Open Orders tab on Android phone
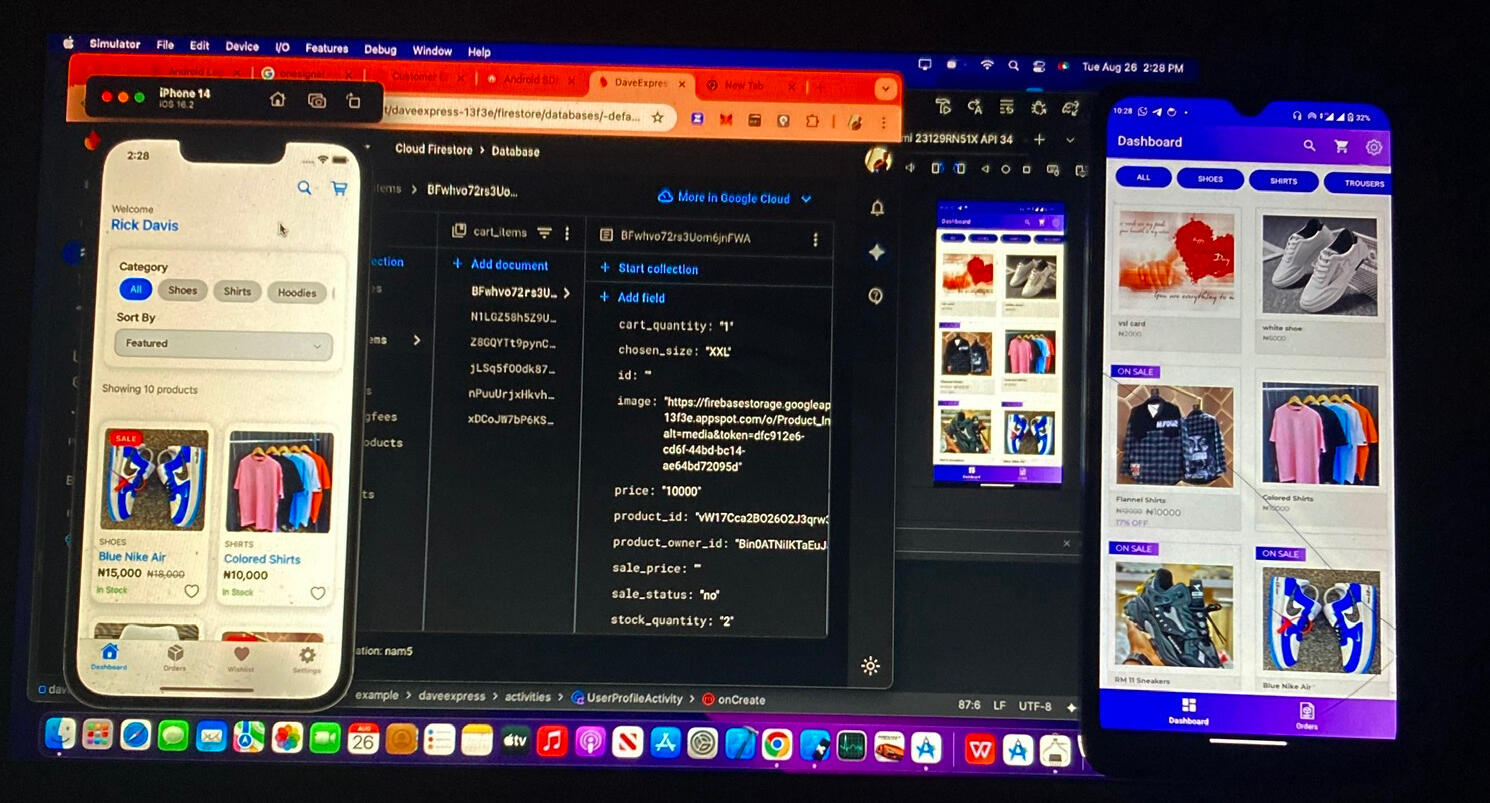 click(x=1306, y=716)
